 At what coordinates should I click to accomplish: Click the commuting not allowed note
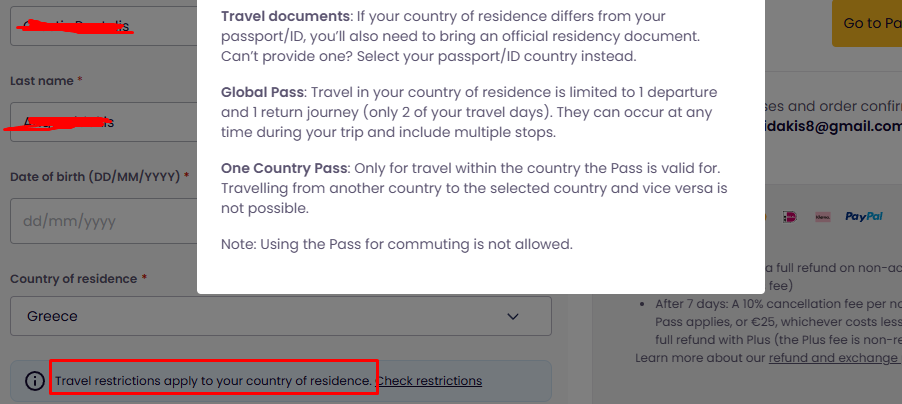pos(397,243)
